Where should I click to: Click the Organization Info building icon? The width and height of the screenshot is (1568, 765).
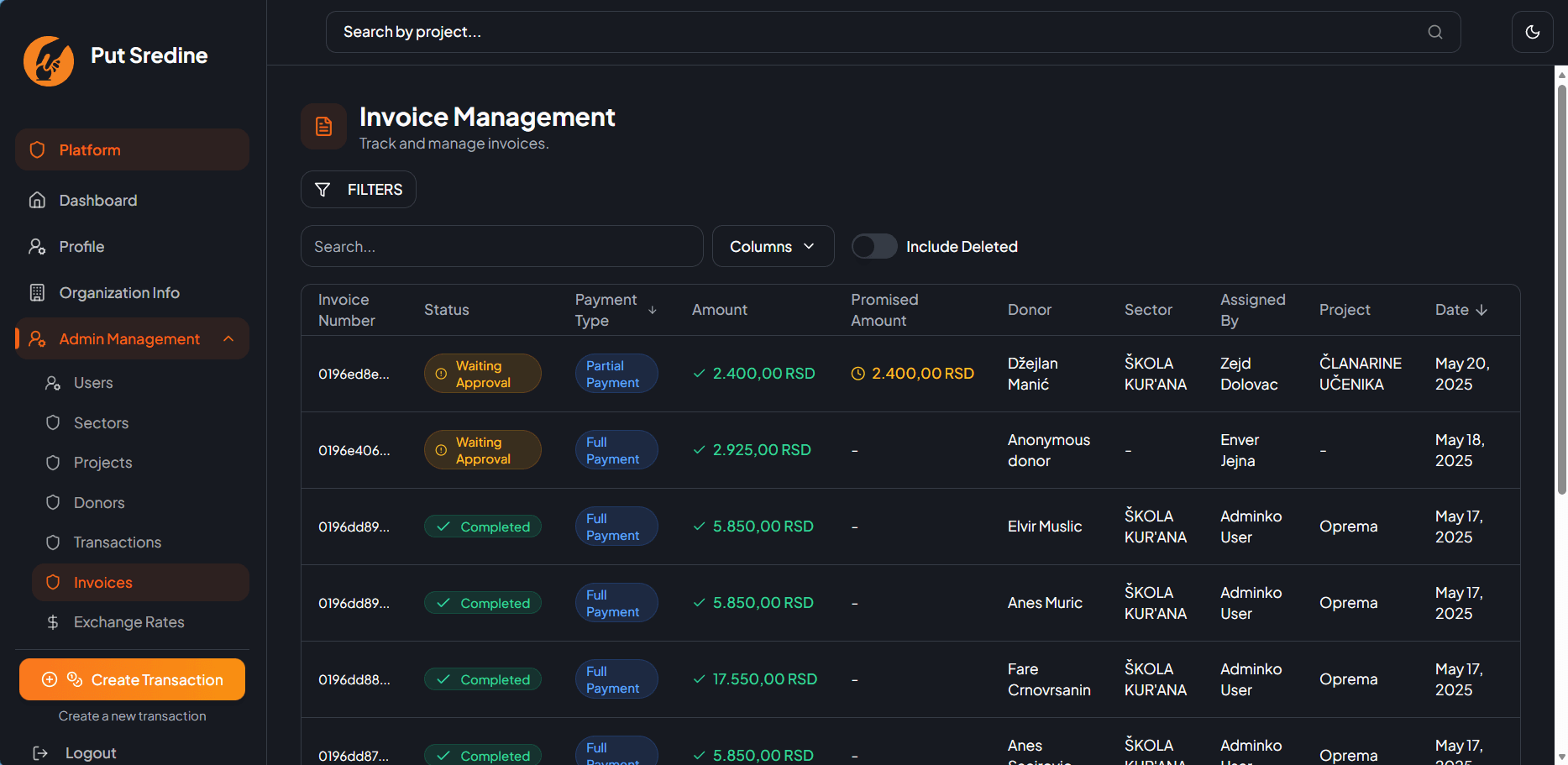point(37,292)
